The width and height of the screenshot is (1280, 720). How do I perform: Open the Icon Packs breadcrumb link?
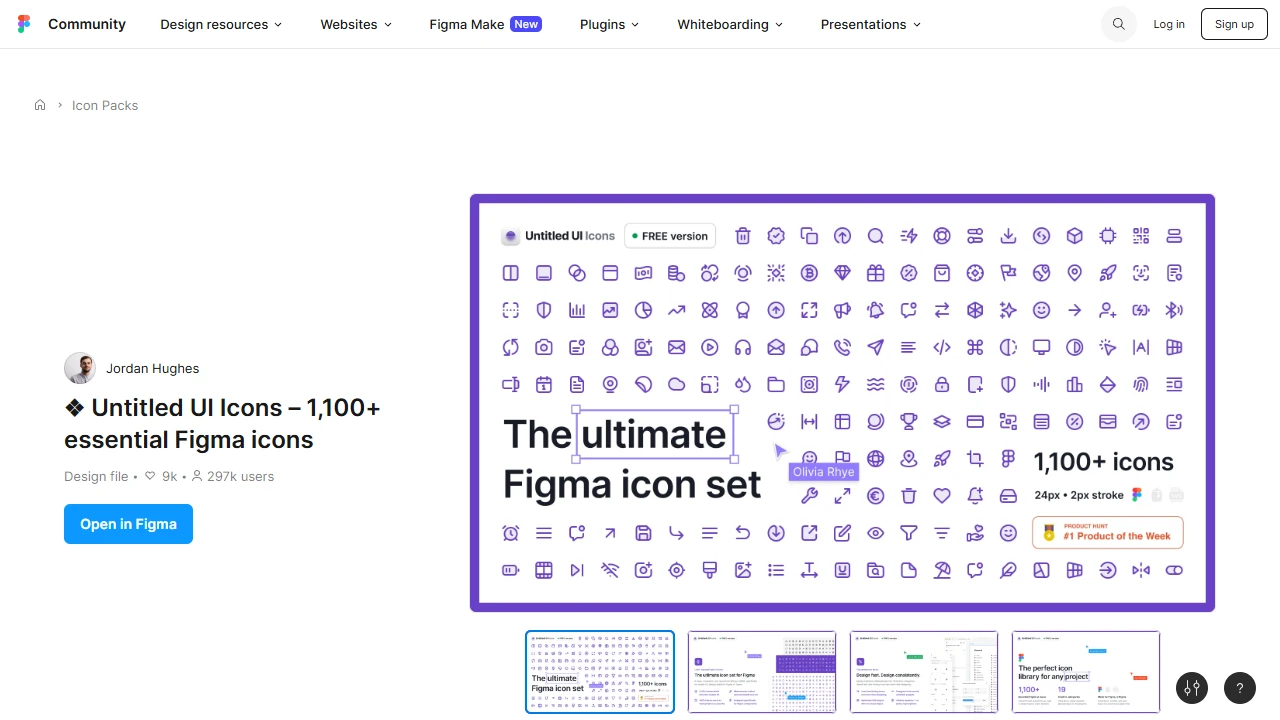(x=104, y=105)
